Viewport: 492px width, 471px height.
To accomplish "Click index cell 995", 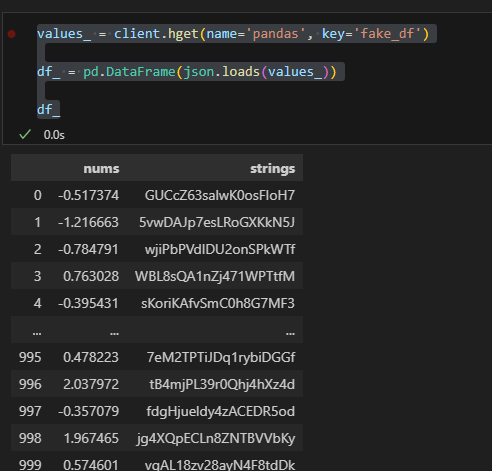I will (x=30, y=357).
